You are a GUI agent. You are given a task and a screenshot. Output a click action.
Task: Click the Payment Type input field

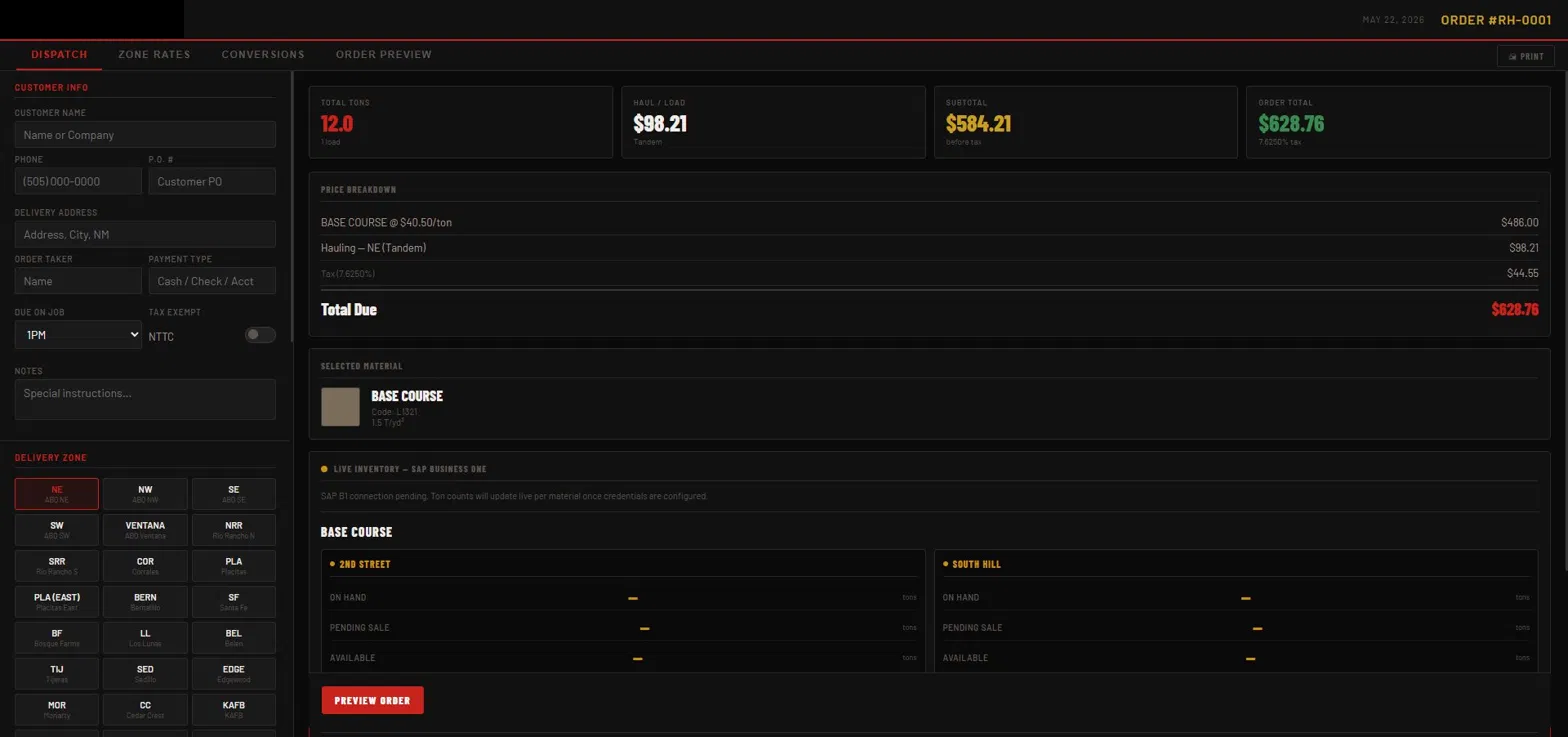point(212,281)
